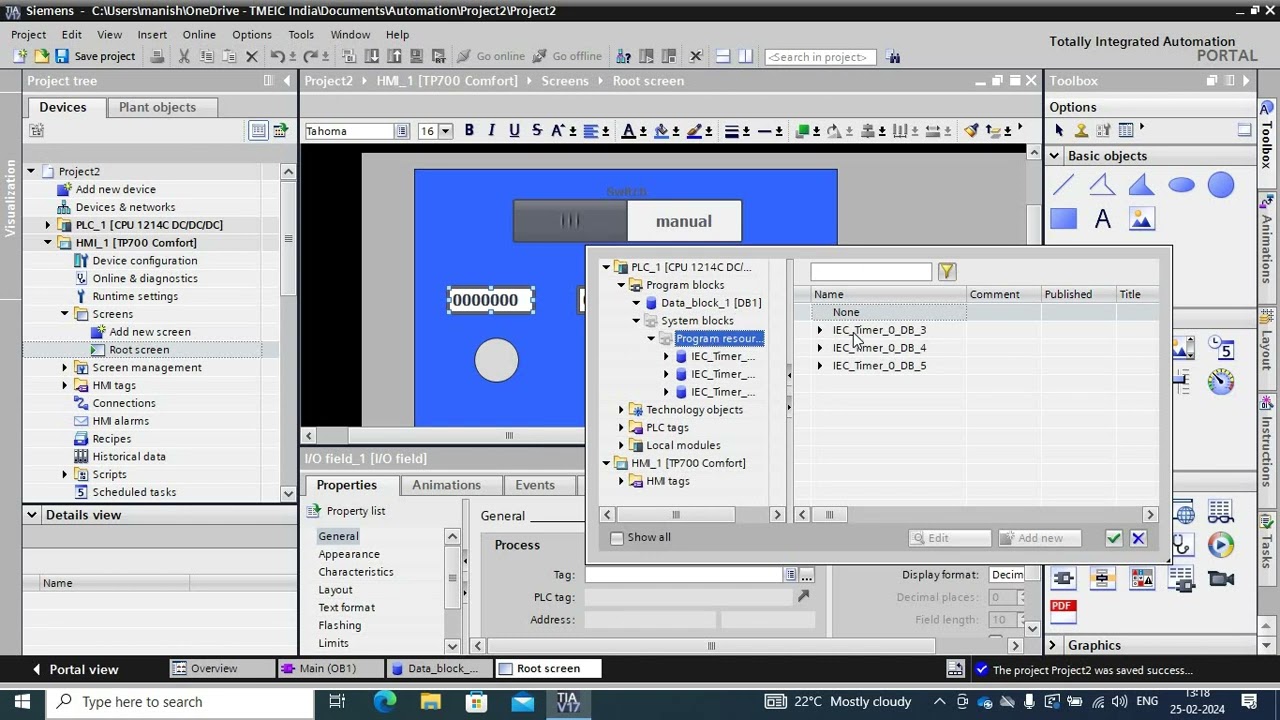Open the font size dropdown
The image size is (1280, 720).
pos(445,131)
